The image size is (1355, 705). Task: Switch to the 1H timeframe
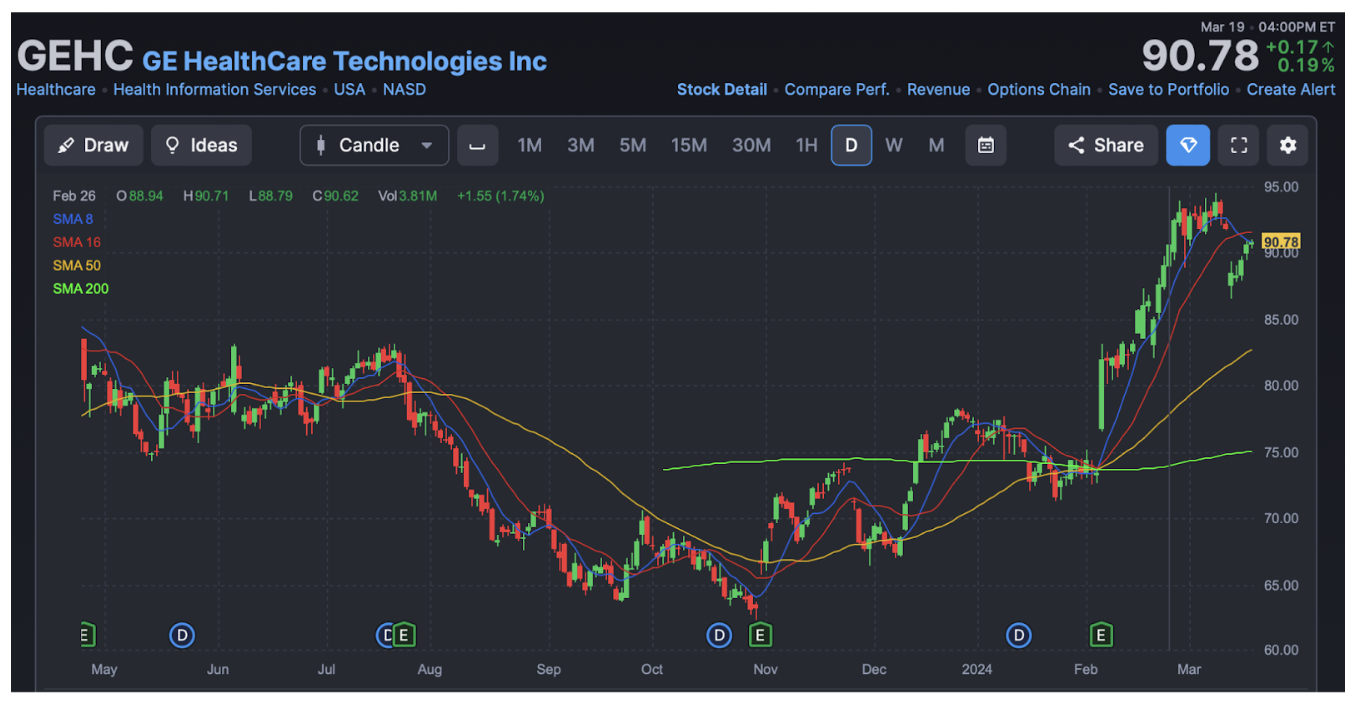806,145
